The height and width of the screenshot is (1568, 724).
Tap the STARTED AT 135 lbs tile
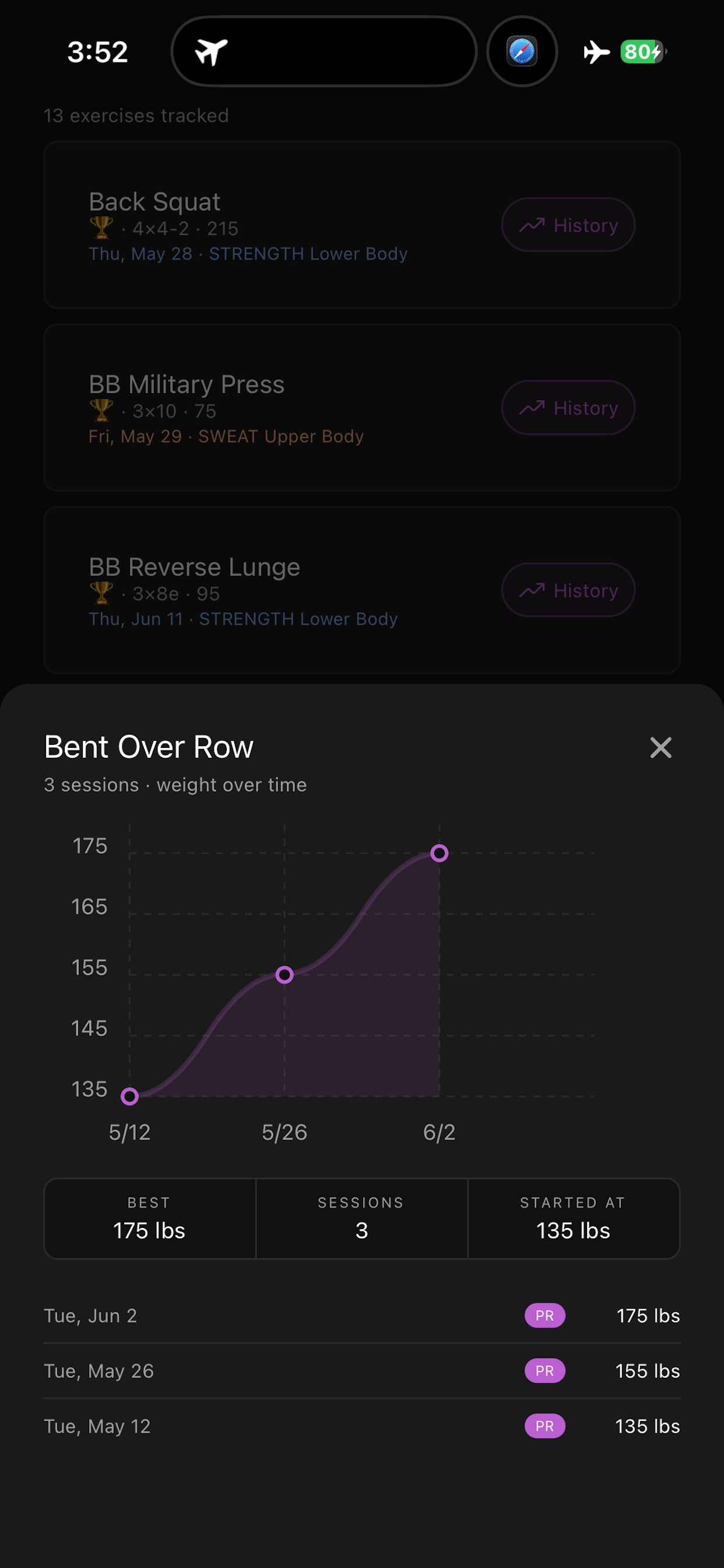[x=573, y=1218]
